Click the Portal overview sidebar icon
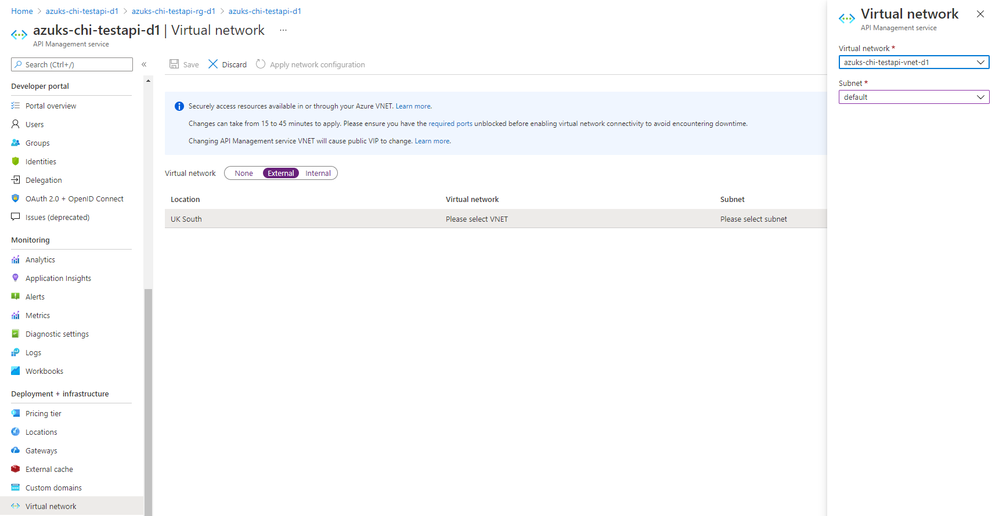Screen dimensions: 999x516 [x=16, y=106]
